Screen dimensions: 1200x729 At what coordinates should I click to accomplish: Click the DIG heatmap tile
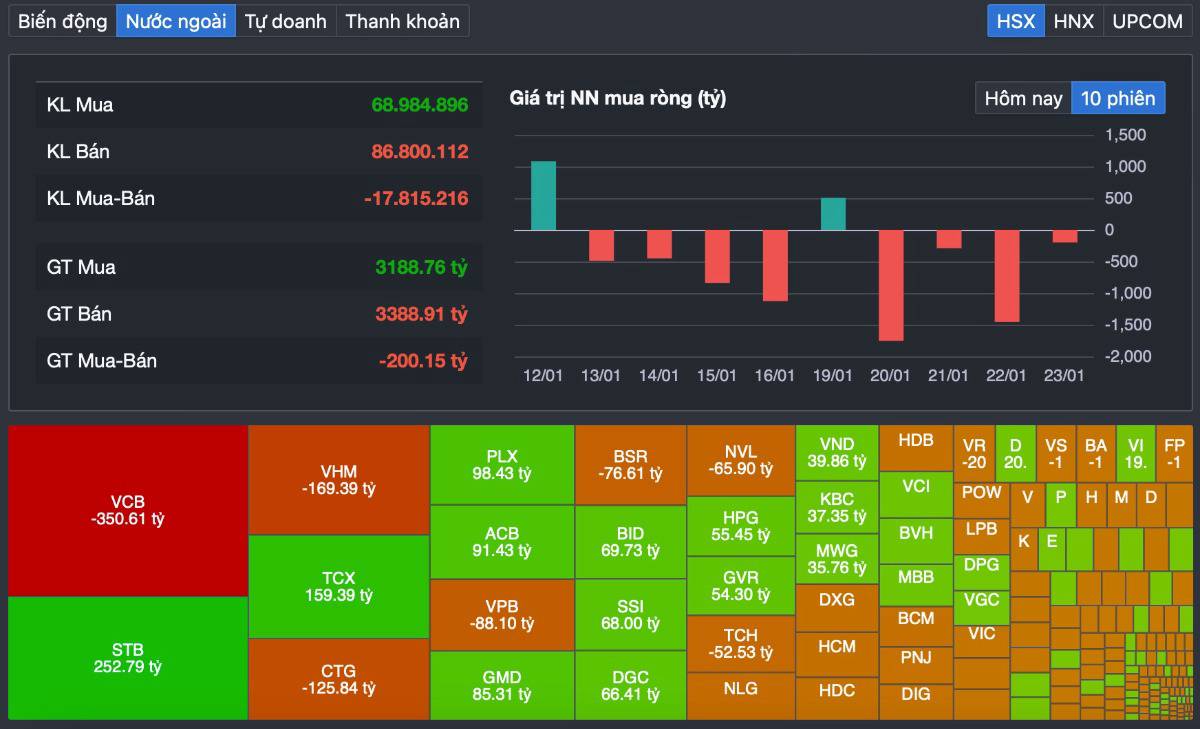click(x=916, y=701)
